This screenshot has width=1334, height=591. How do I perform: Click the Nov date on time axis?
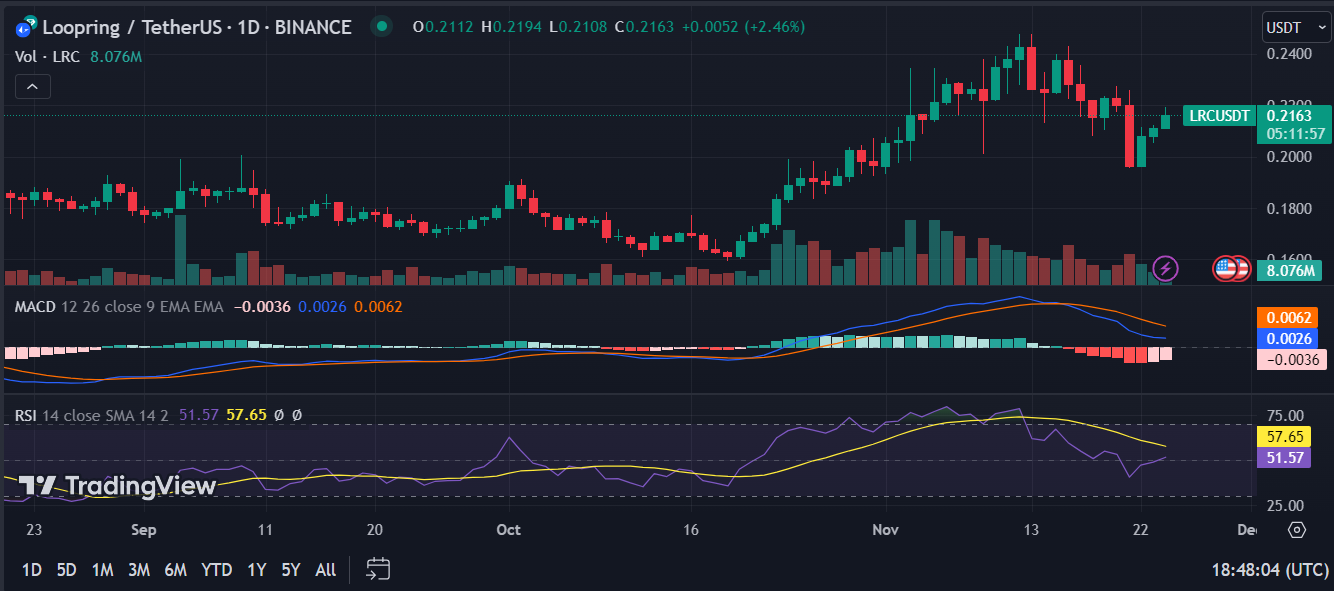(887, 530)
